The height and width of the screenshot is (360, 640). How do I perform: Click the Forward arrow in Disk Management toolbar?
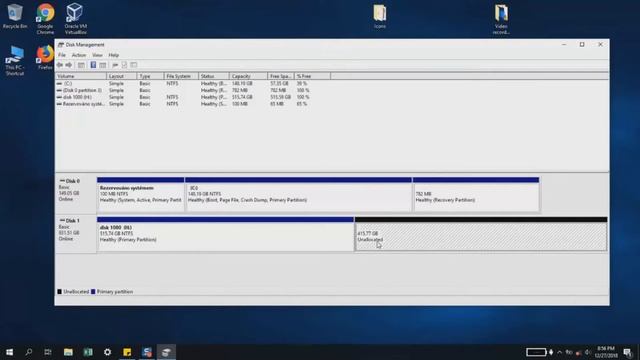pyautogui.click(x=69, y=65)
